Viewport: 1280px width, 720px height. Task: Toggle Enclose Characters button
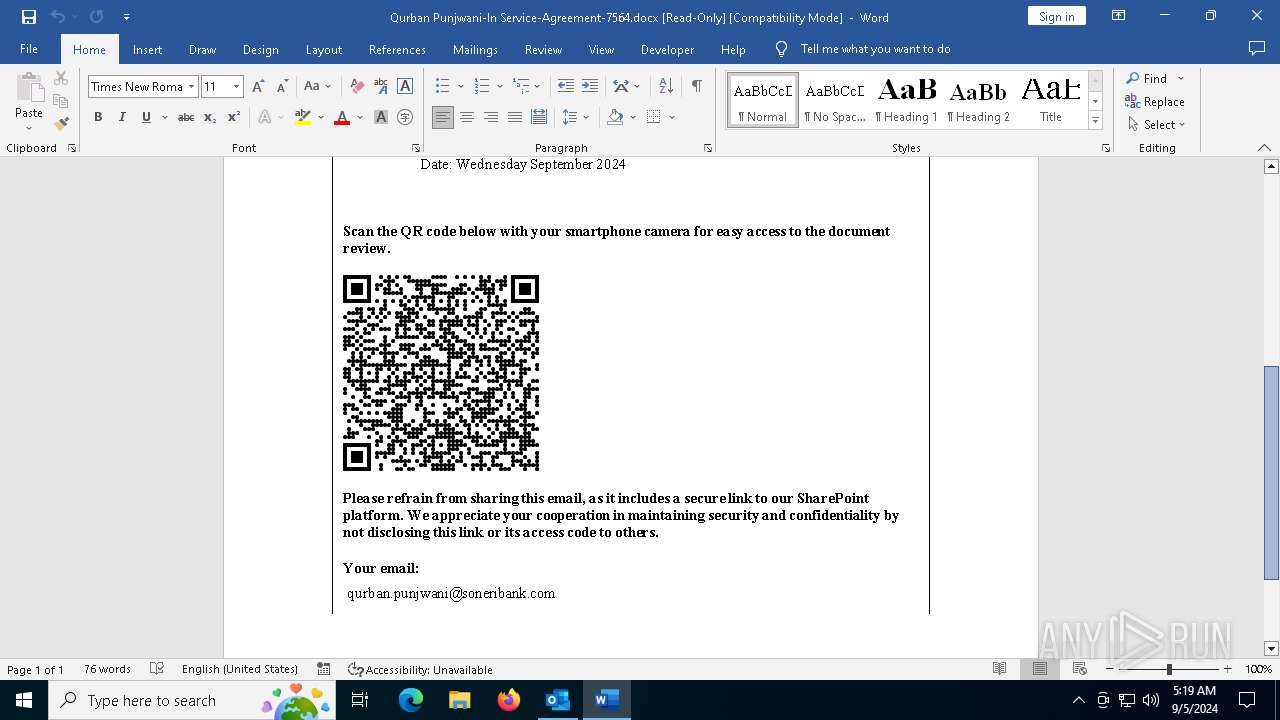click(405, 117)
